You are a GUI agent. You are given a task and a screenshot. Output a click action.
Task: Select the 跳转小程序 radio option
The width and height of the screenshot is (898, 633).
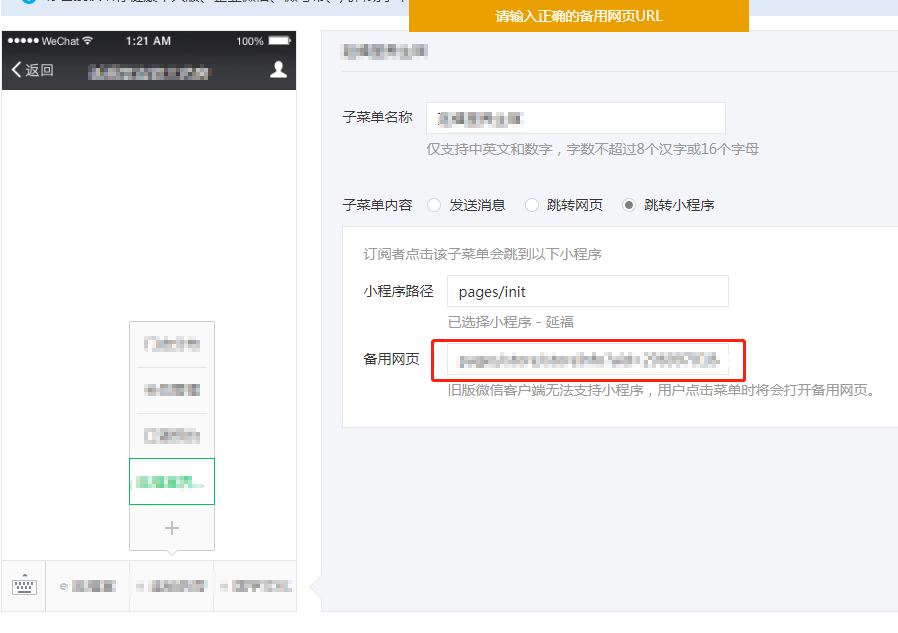(x=629, y=205)
